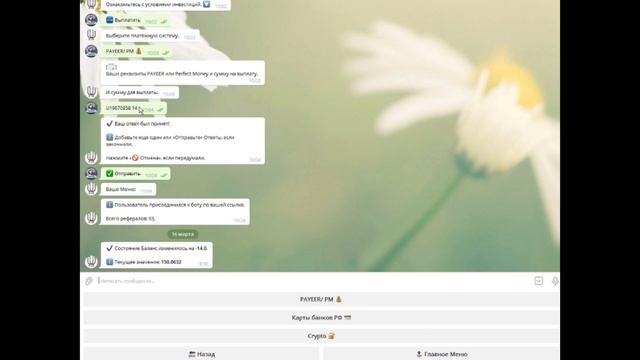This screenshot has width=640, height=360.
Task: Click the 'Отправить' sent message bubble
Action: coord(136,174)
